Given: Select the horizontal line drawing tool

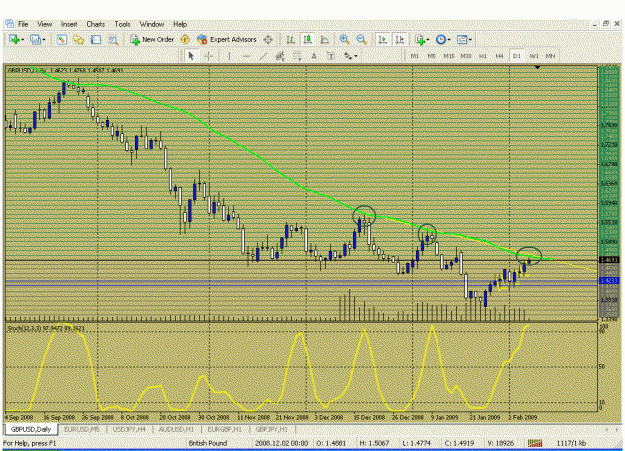Looking at the screenshot, I should click(x=246, y=56).
